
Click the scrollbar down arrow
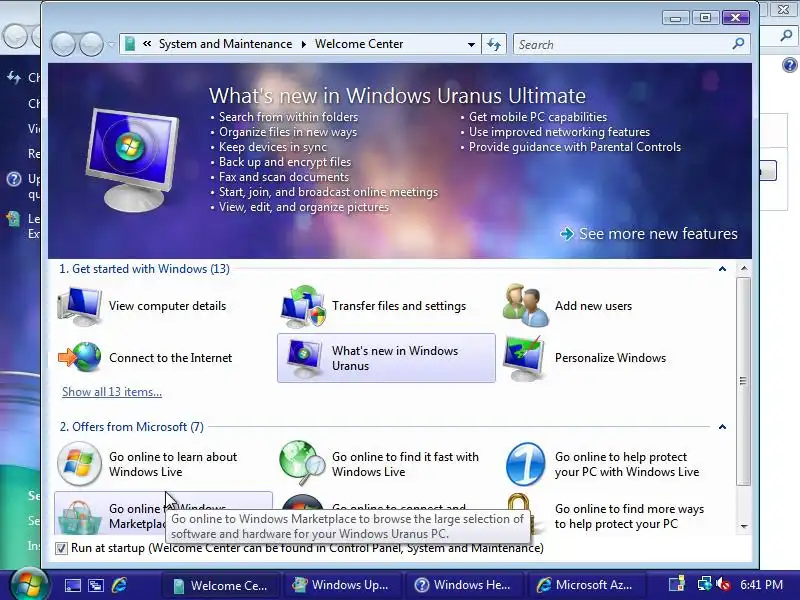744,526
